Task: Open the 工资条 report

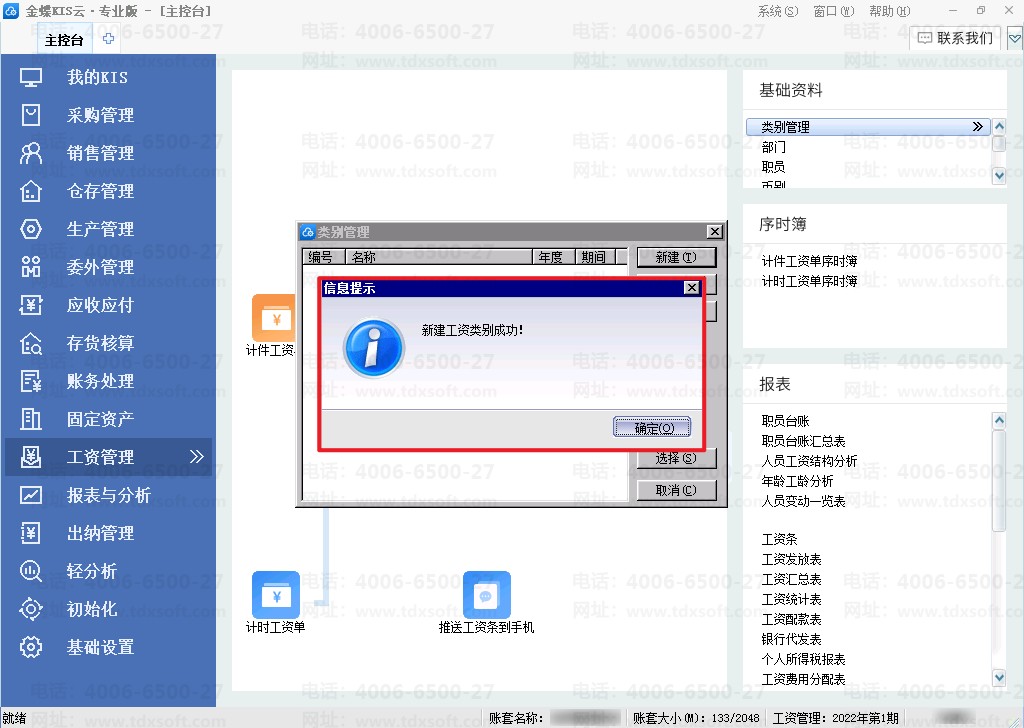Action: click(x=780, y=539)
